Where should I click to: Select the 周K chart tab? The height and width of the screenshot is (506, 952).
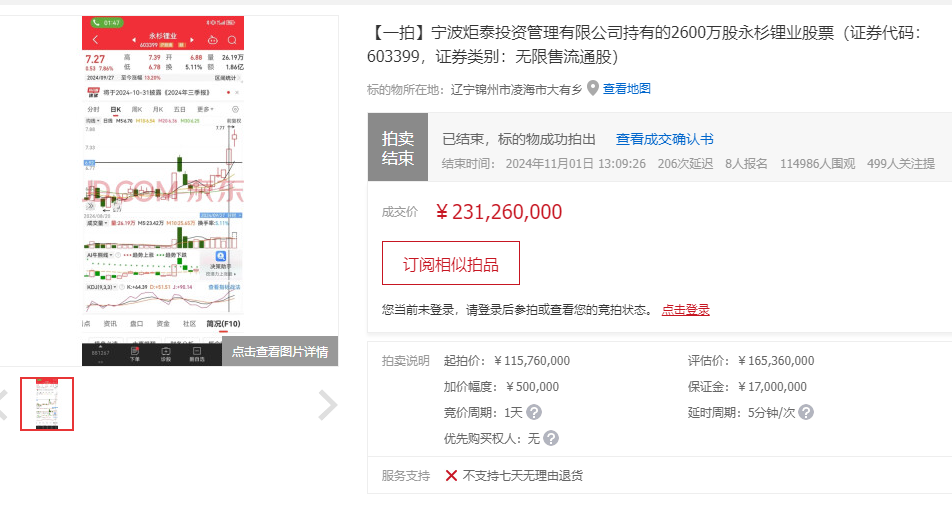click(x=137, y=109)
